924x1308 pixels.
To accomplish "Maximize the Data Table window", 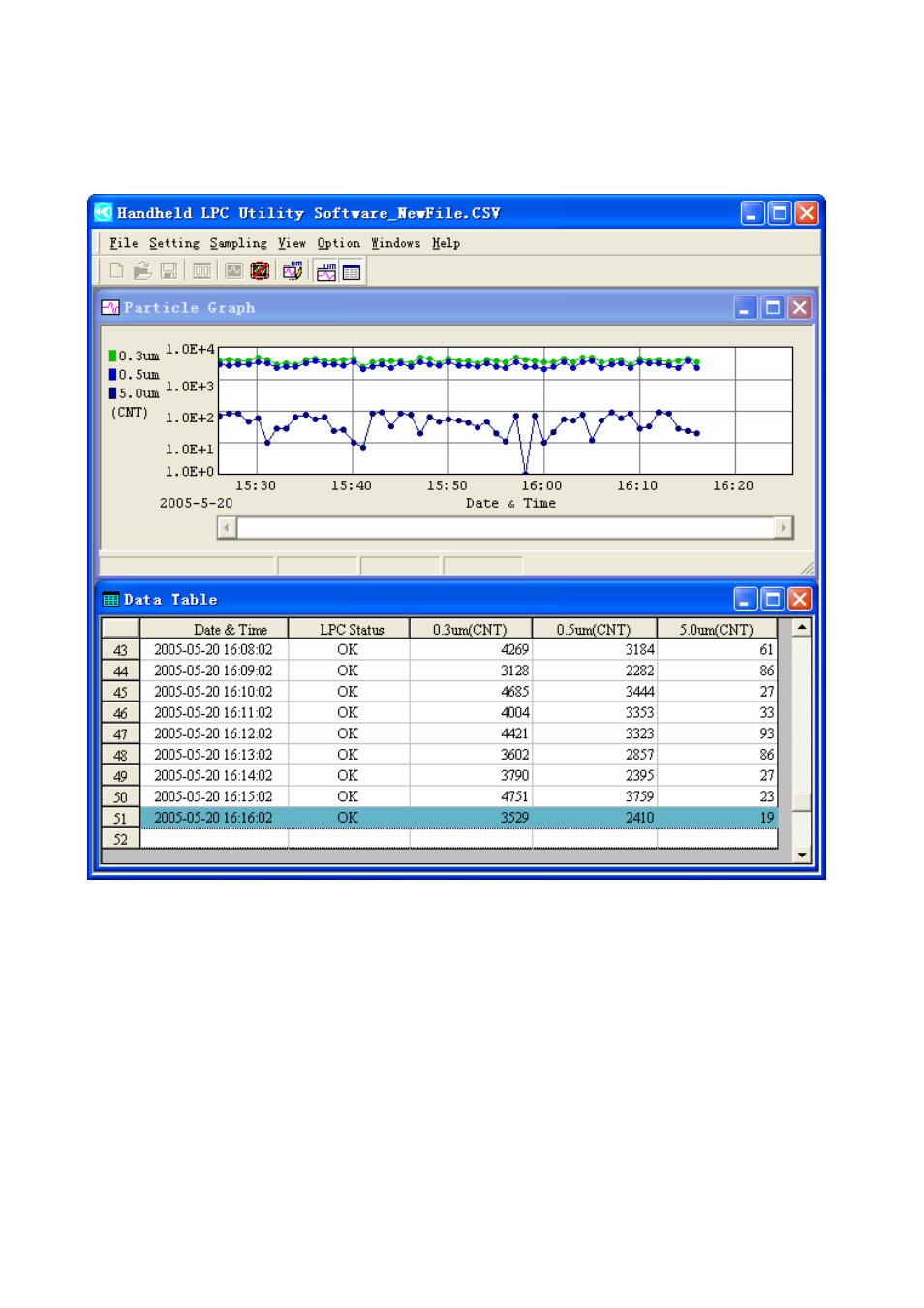I will tap(773, 600).
